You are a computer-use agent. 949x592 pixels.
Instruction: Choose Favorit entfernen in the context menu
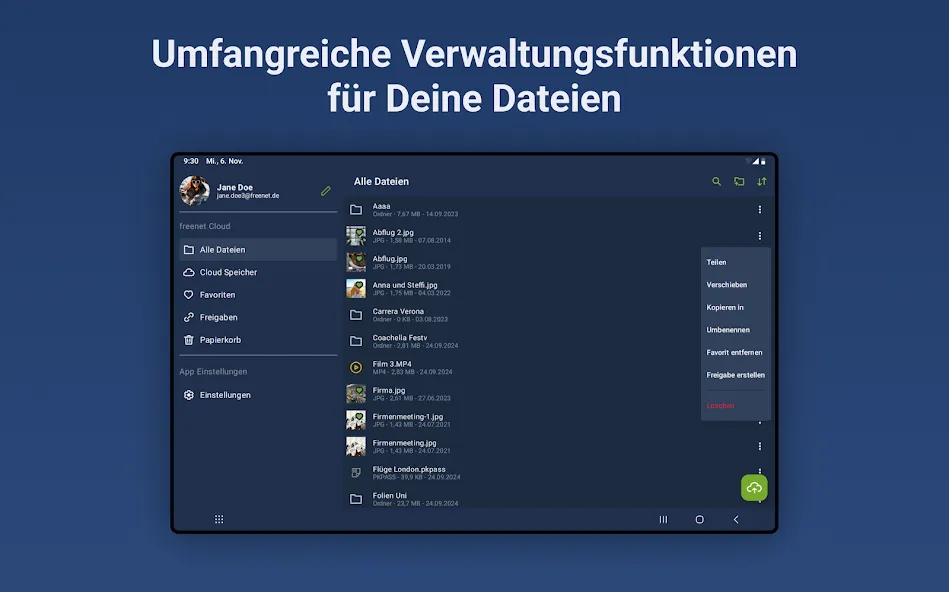click(736, 352)
